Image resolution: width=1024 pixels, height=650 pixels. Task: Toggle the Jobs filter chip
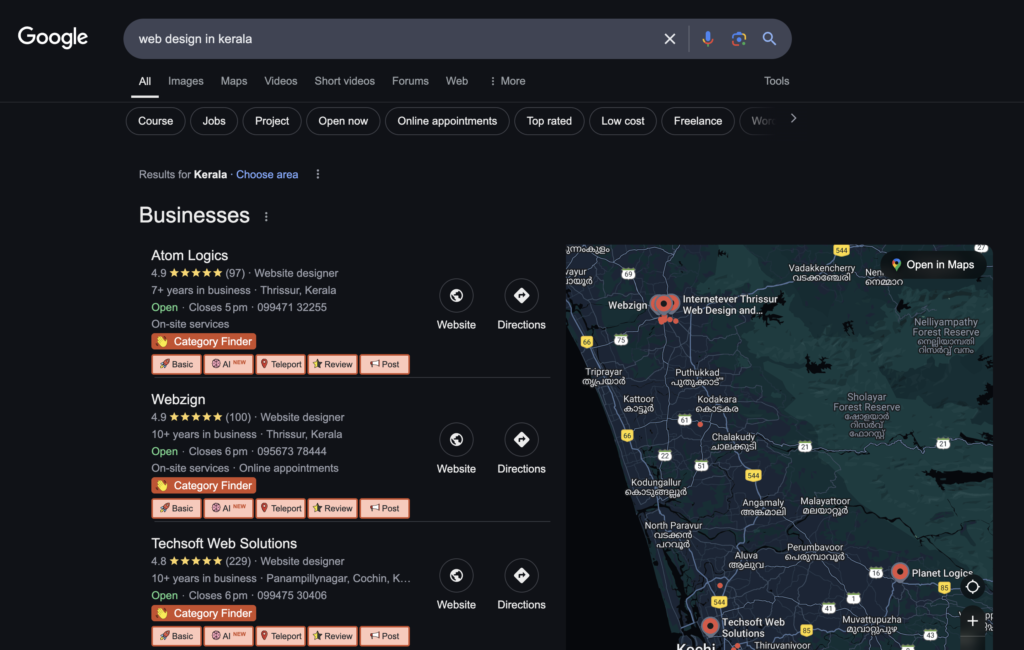click(214, 121)
